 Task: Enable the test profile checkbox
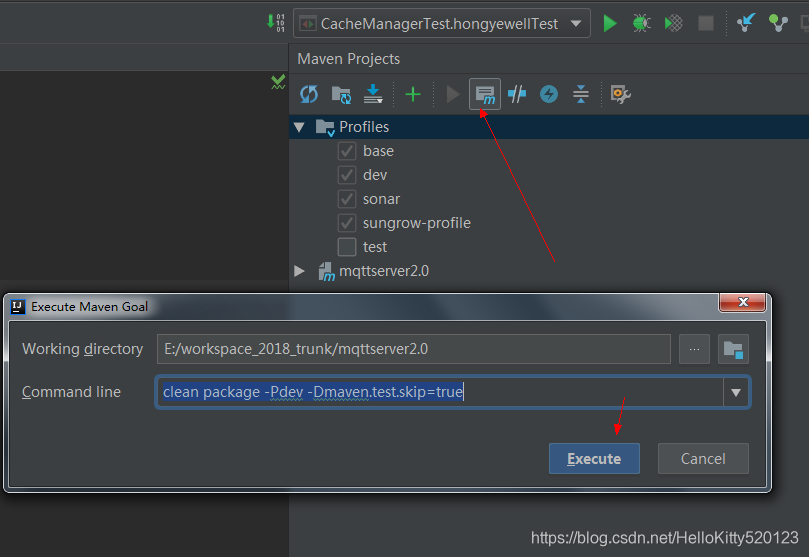click(x=347, y=247)
